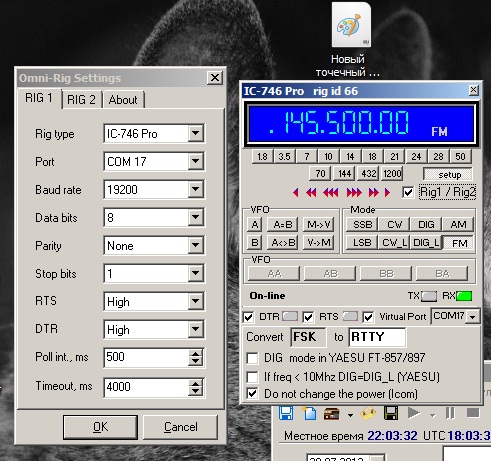Click the new document icon with star

click(309, 413)
